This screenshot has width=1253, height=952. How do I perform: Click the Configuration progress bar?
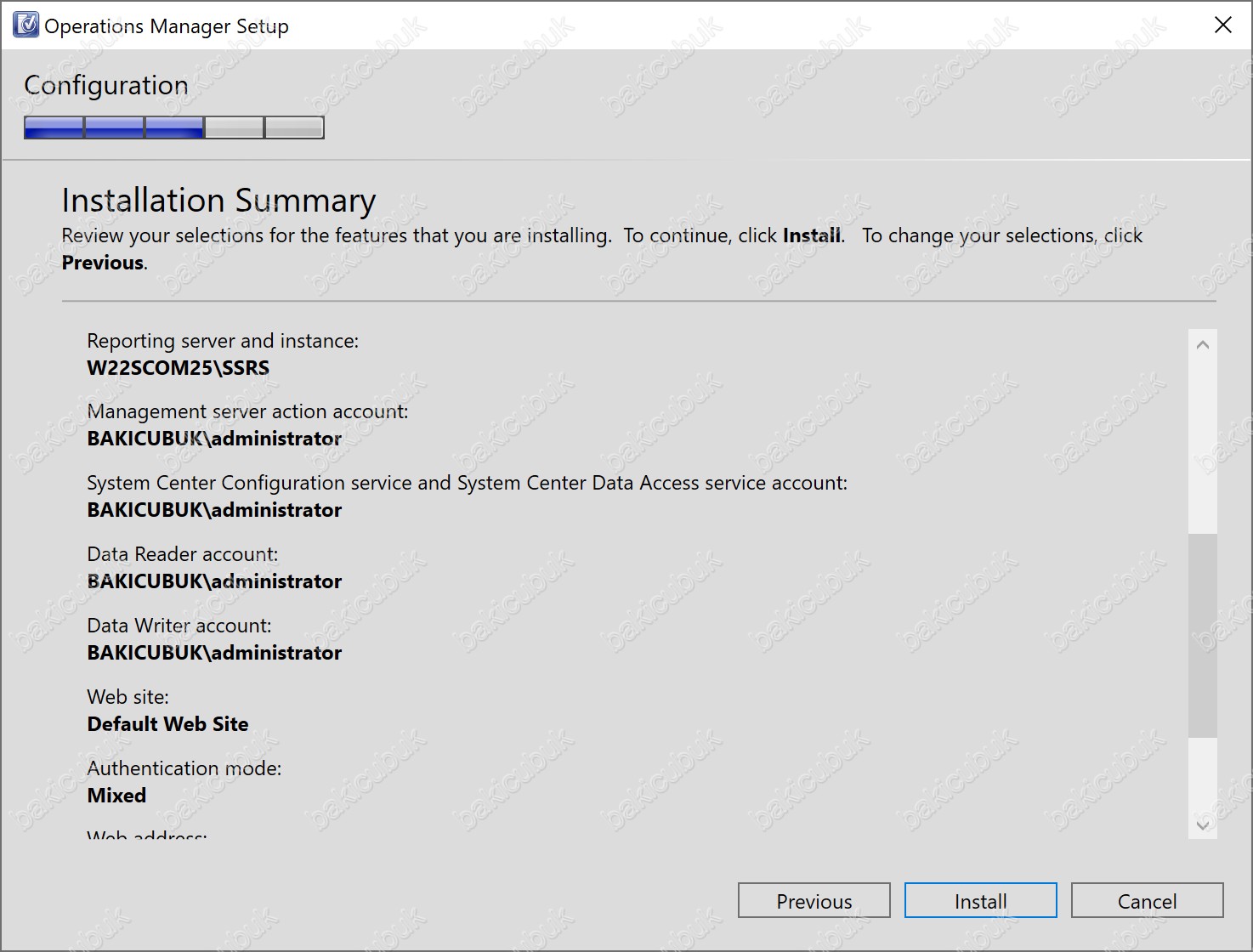click(x=174, y=127)
